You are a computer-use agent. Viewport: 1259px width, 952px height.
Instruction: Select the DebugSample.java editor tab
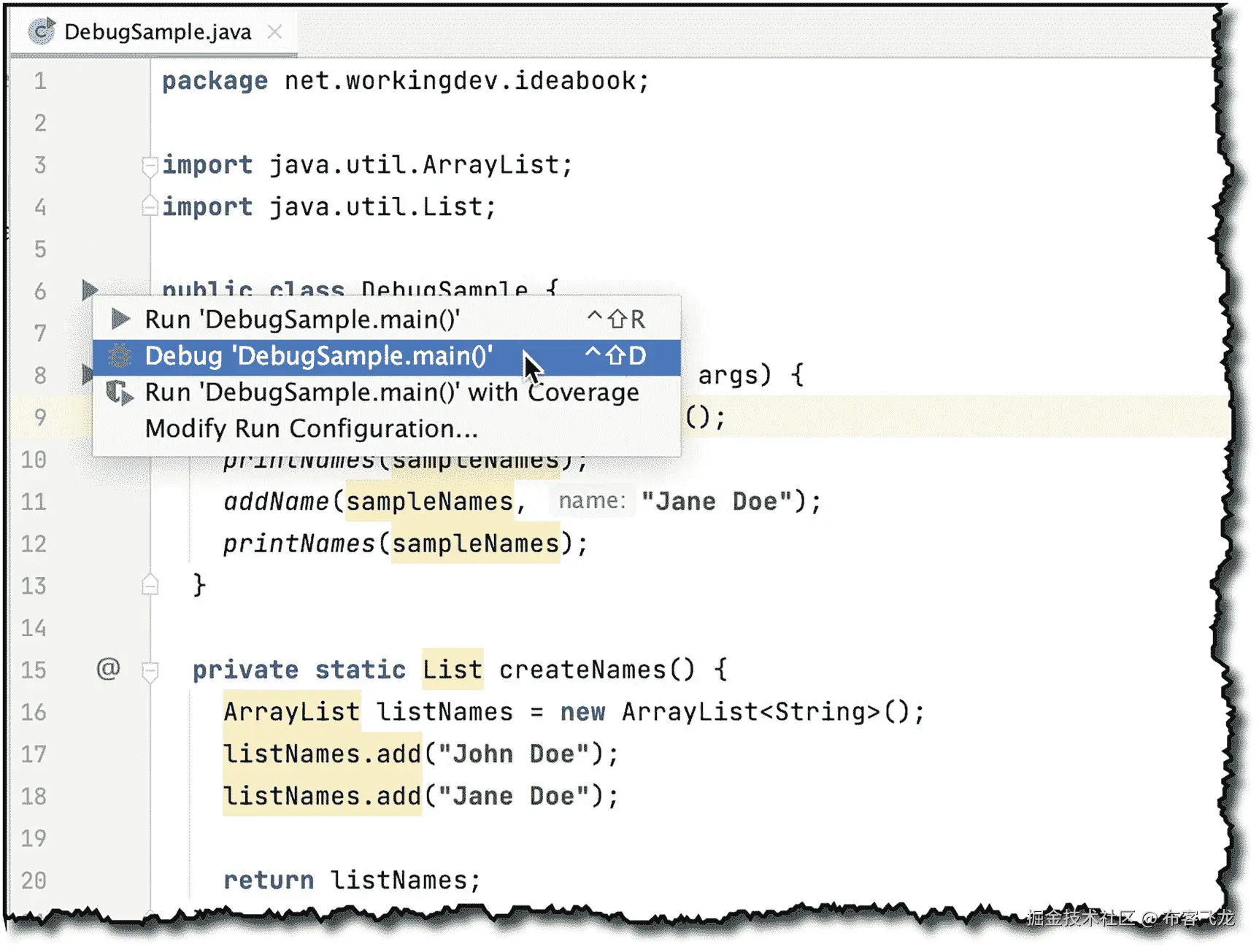[x=157, y=31]
